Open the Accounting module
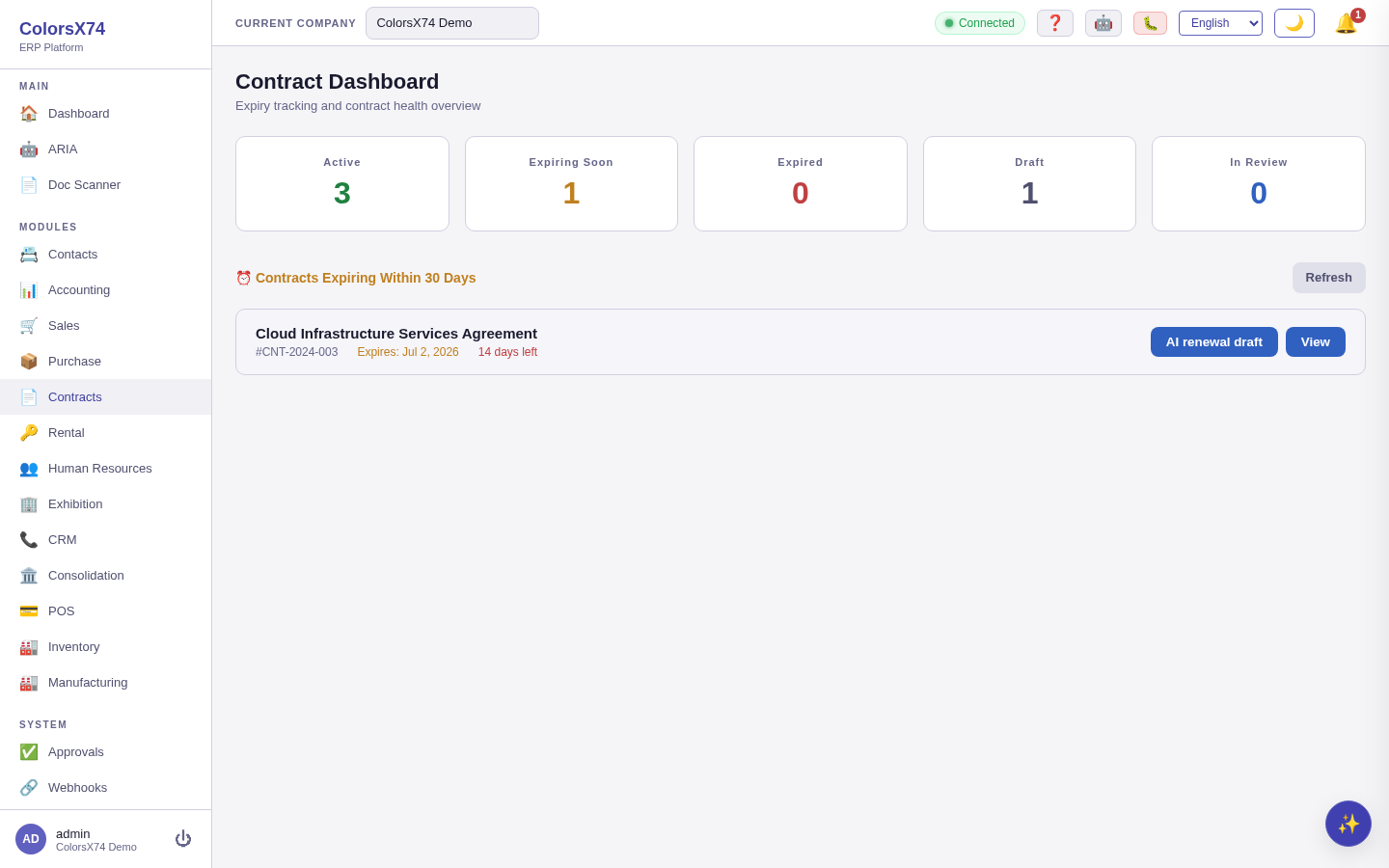 tap(106, 289)
